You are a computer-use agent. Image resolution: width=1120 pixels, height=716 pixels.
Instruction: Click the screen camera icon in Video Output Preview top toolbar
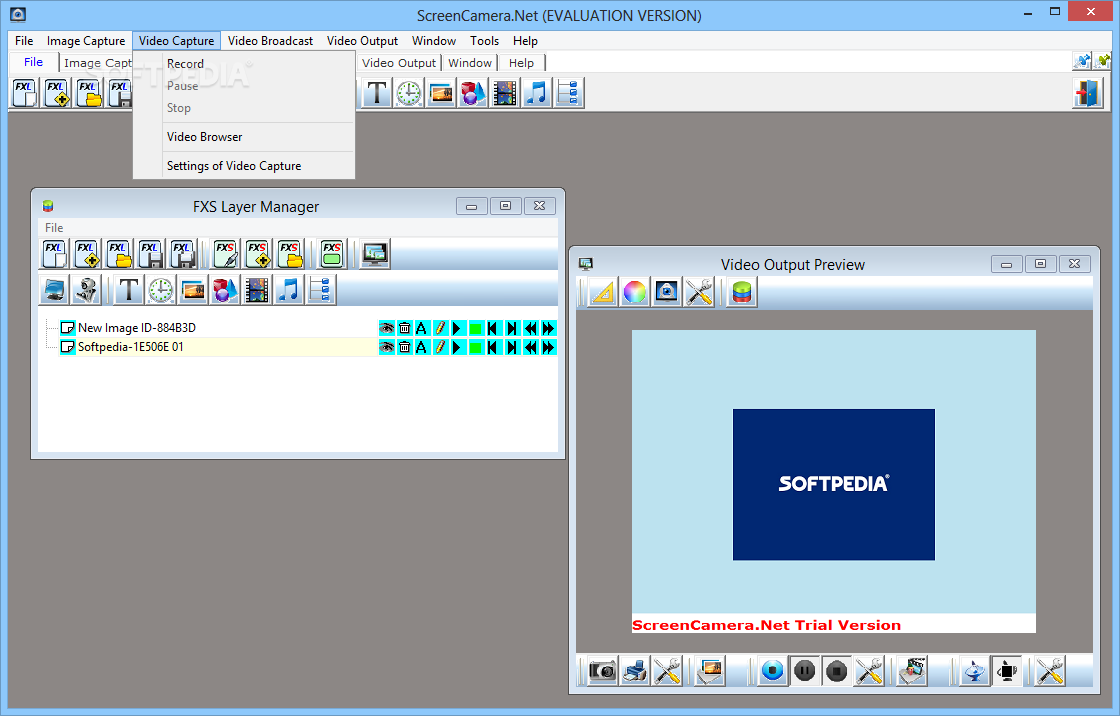pyautogui.click(x=666, y=292)
